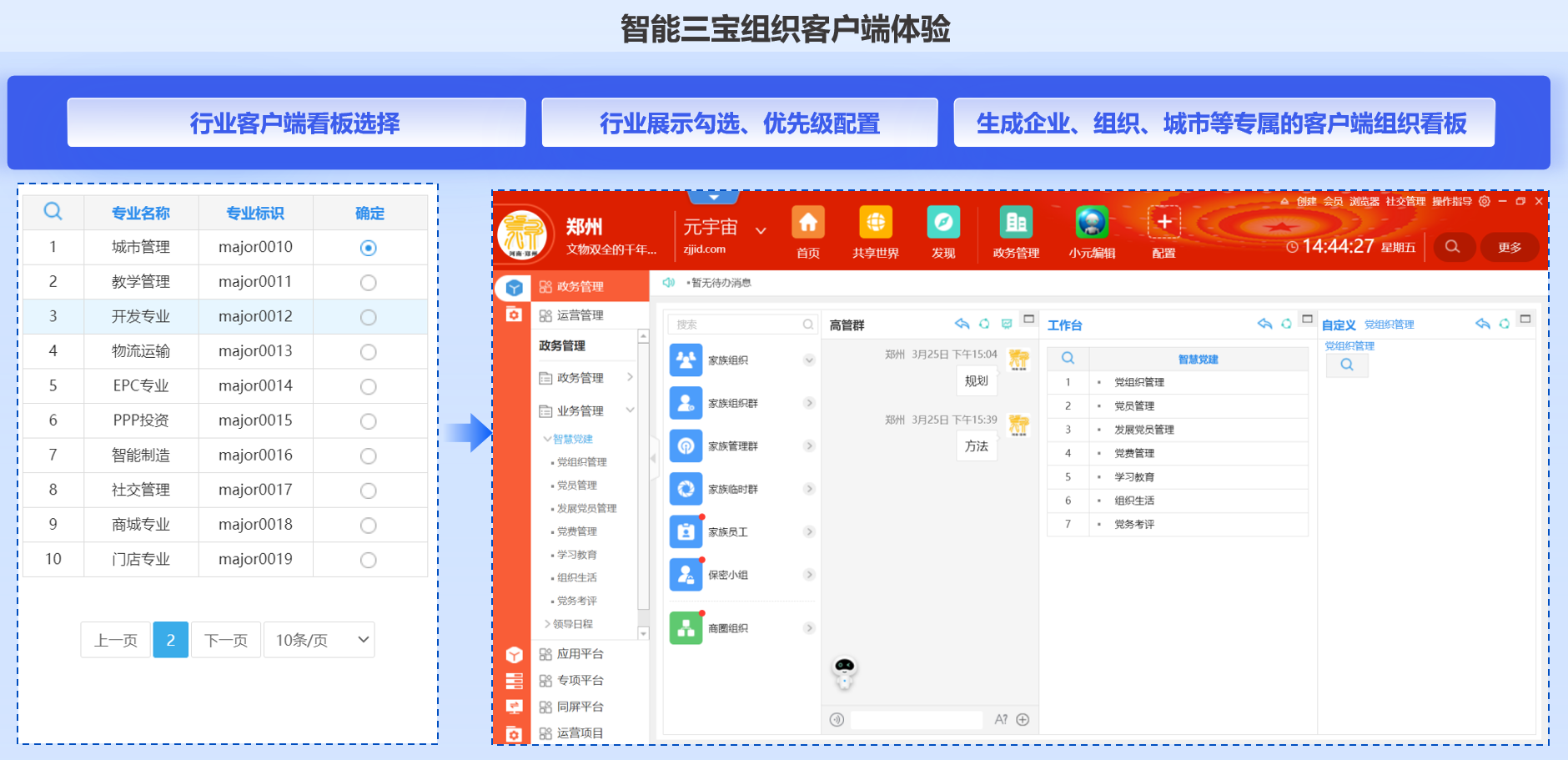This screenshot has width=1568, height=760.
Task: Select the radio button for major0015
Action: coord(368,421)
